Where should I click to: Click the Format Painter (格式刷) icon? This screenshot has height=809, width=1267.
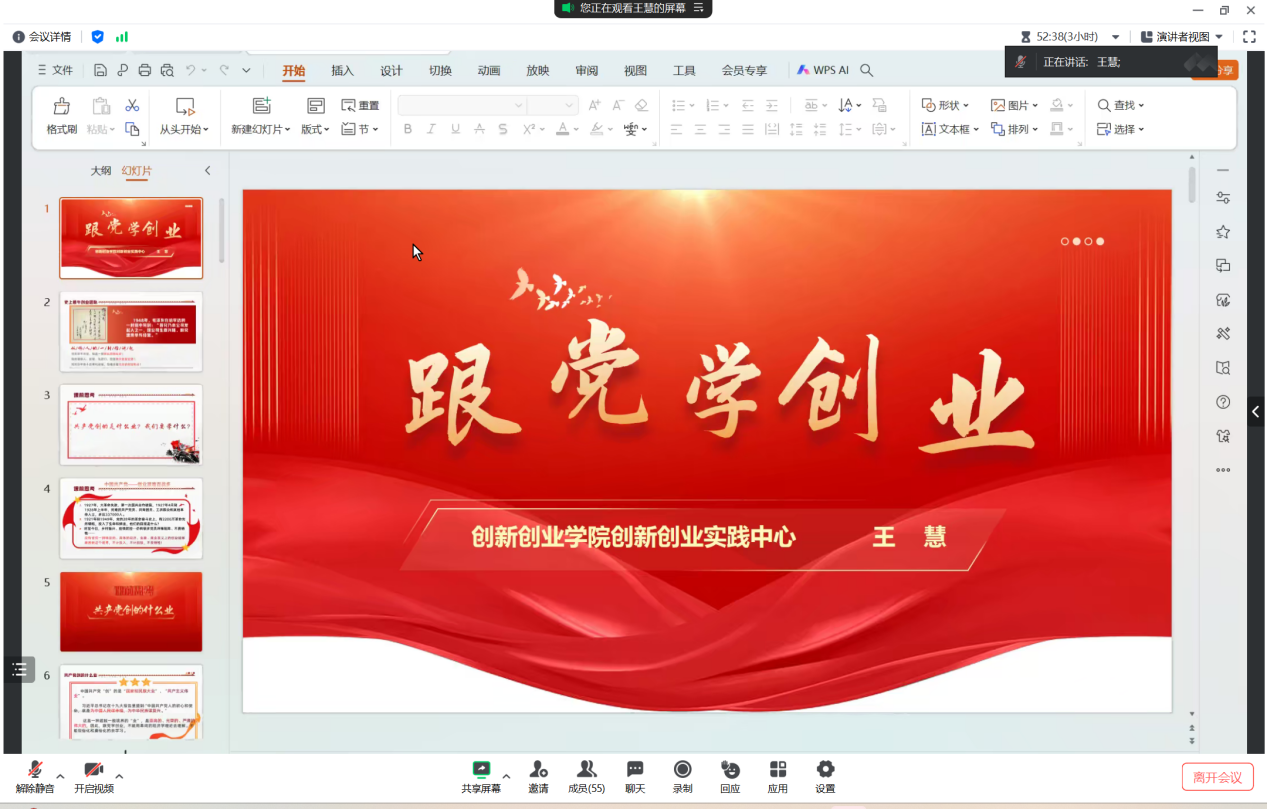61,106
